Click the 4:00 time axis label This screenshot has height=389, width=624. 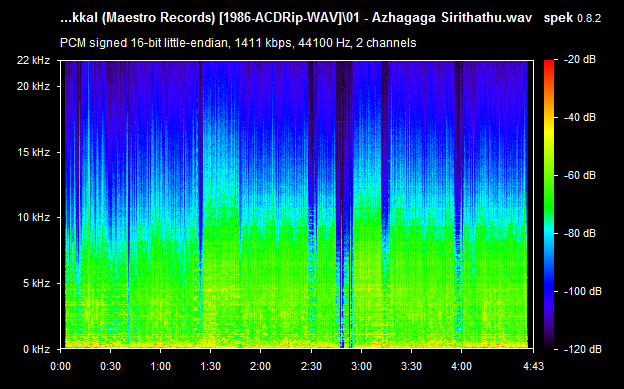point(461,366)
